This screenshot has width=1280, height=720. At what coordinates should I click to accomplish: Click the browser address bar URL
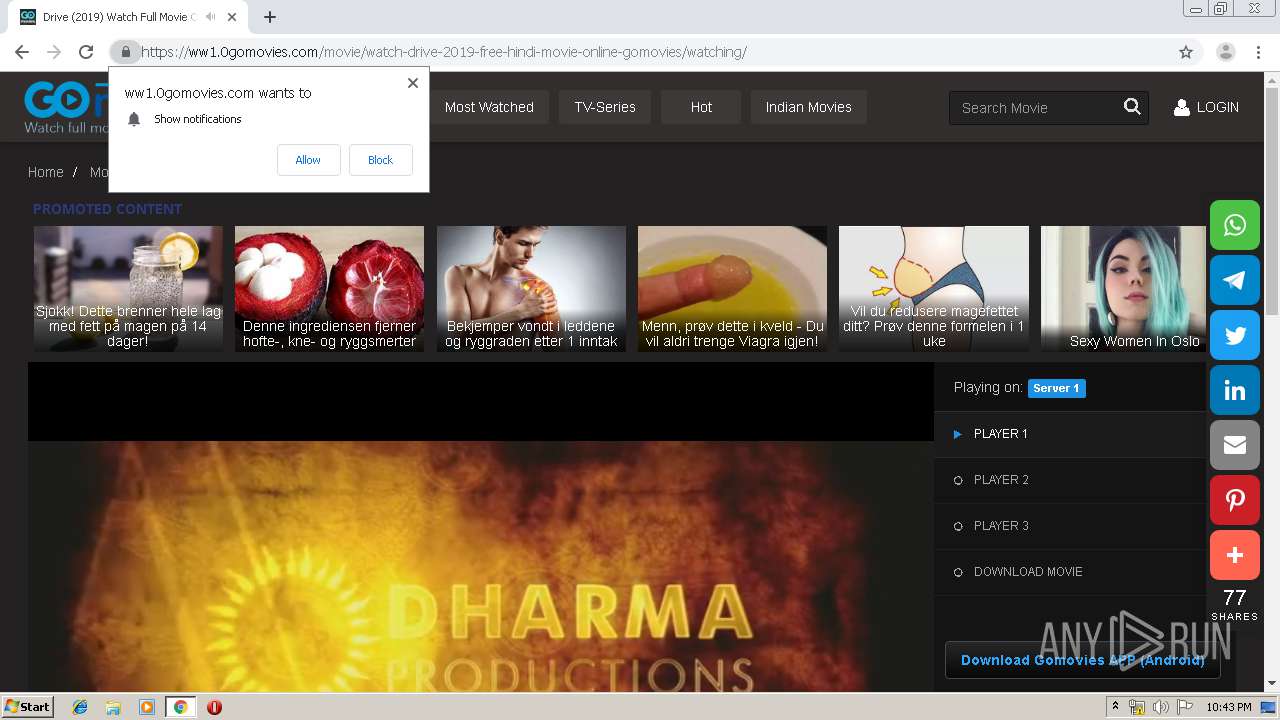coord(443,52)
